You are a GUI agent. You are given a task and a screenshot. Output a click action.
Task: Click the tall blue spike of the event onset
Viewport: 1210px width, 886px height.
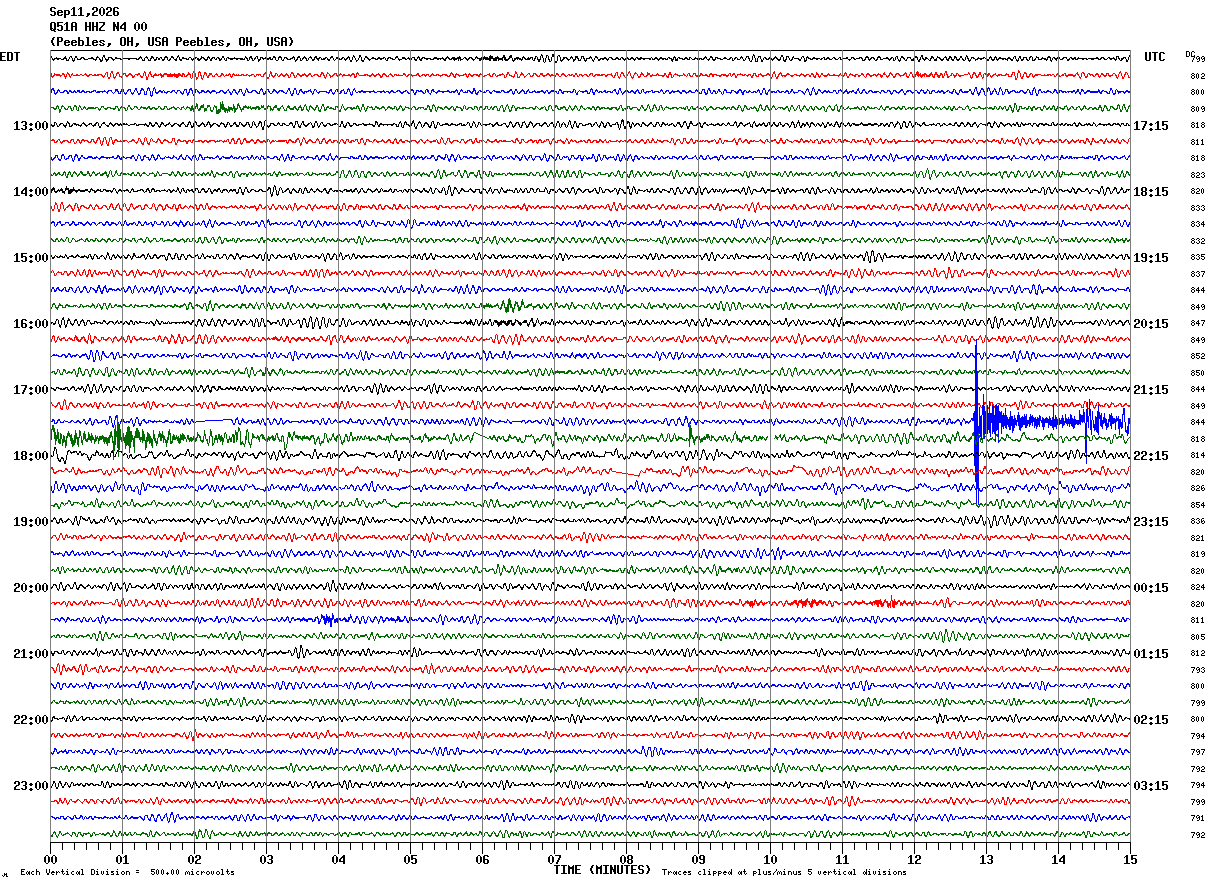977,422
